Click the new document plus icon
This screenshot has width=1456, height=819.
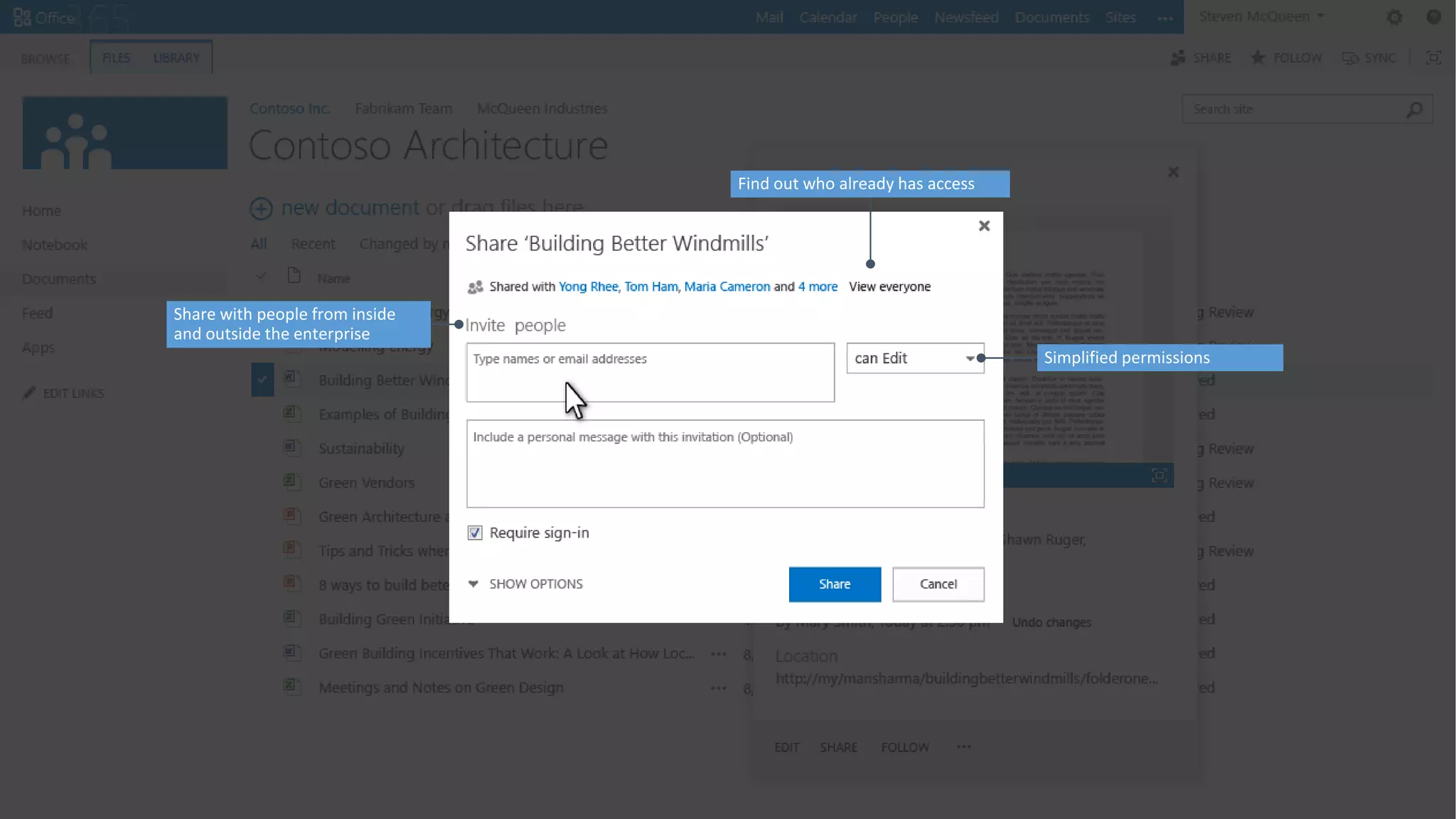click(261, 208)
